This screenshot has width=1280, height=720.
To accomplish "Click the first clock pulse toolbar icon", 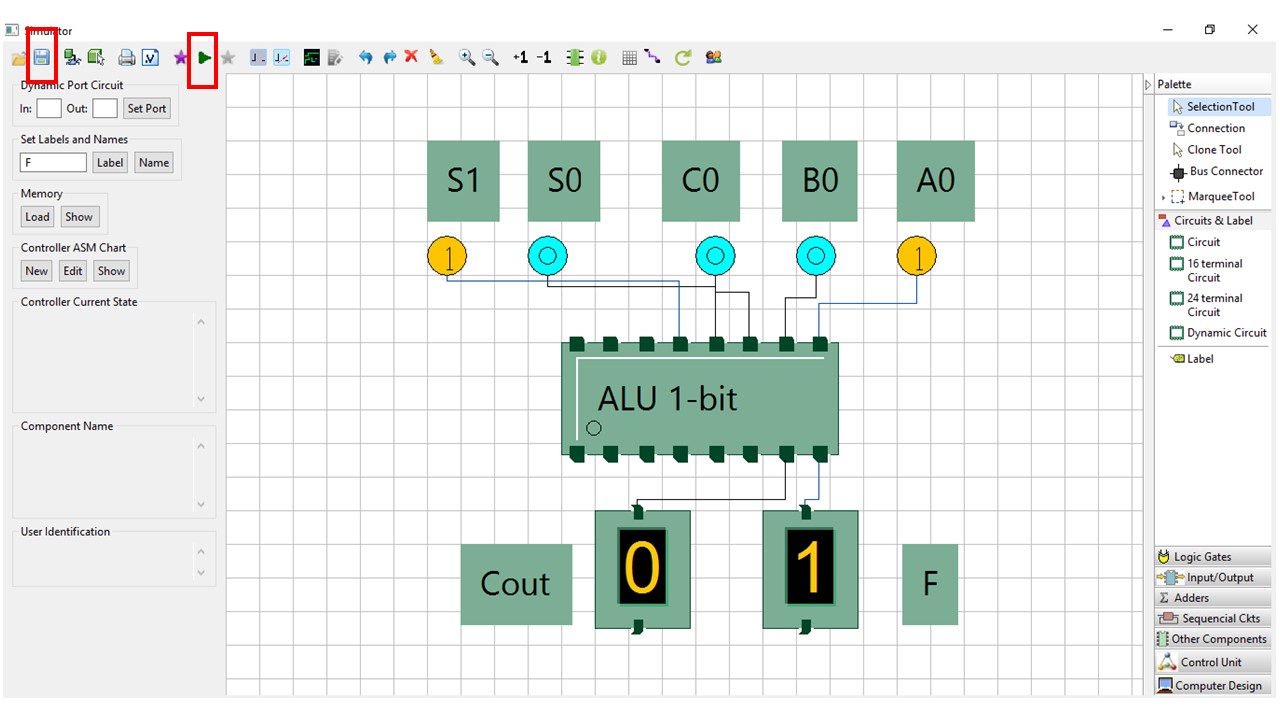I will pos(258,57).
